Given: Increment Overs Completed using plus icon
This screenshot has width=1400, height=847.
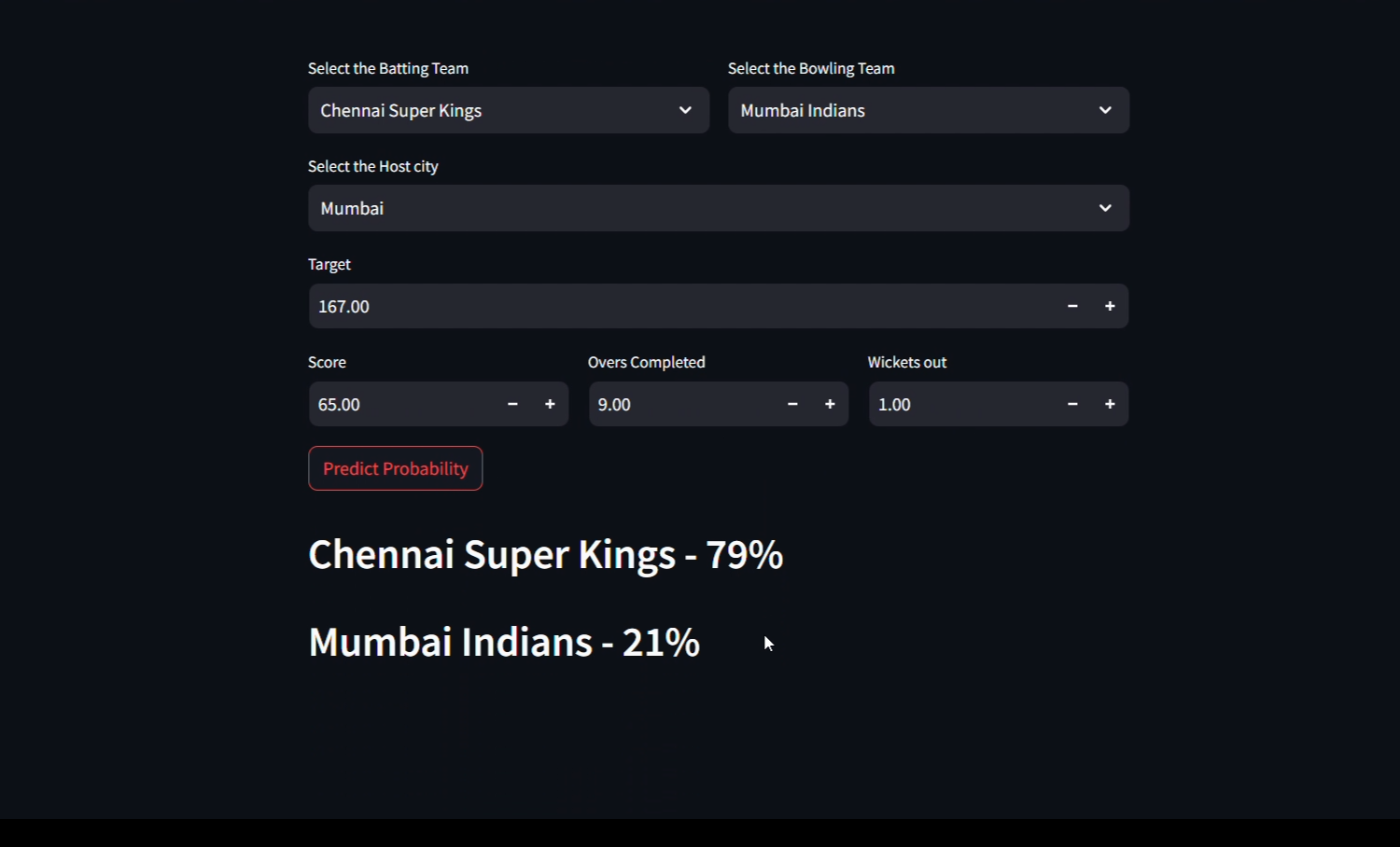Looking at the screenshot, I should tap(830, 404).
